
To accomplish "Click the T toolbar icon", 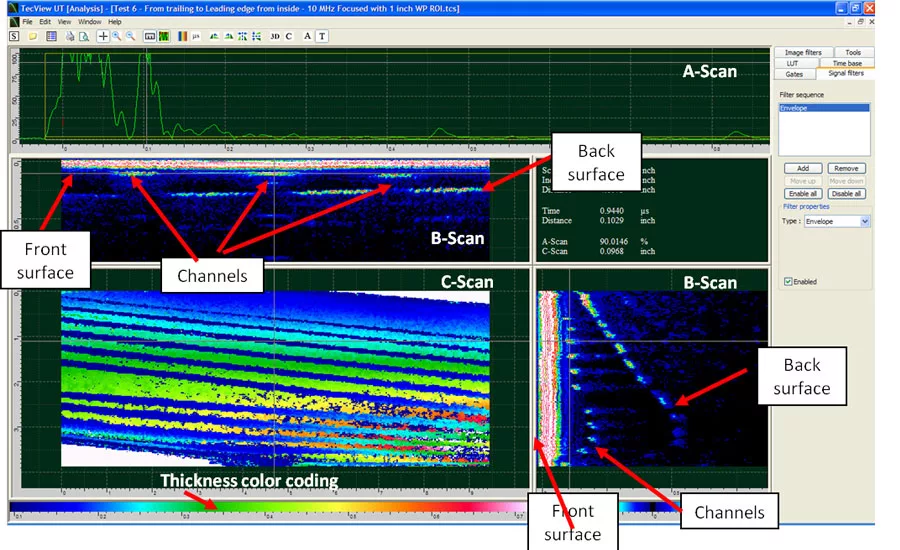I will (322, 36).
